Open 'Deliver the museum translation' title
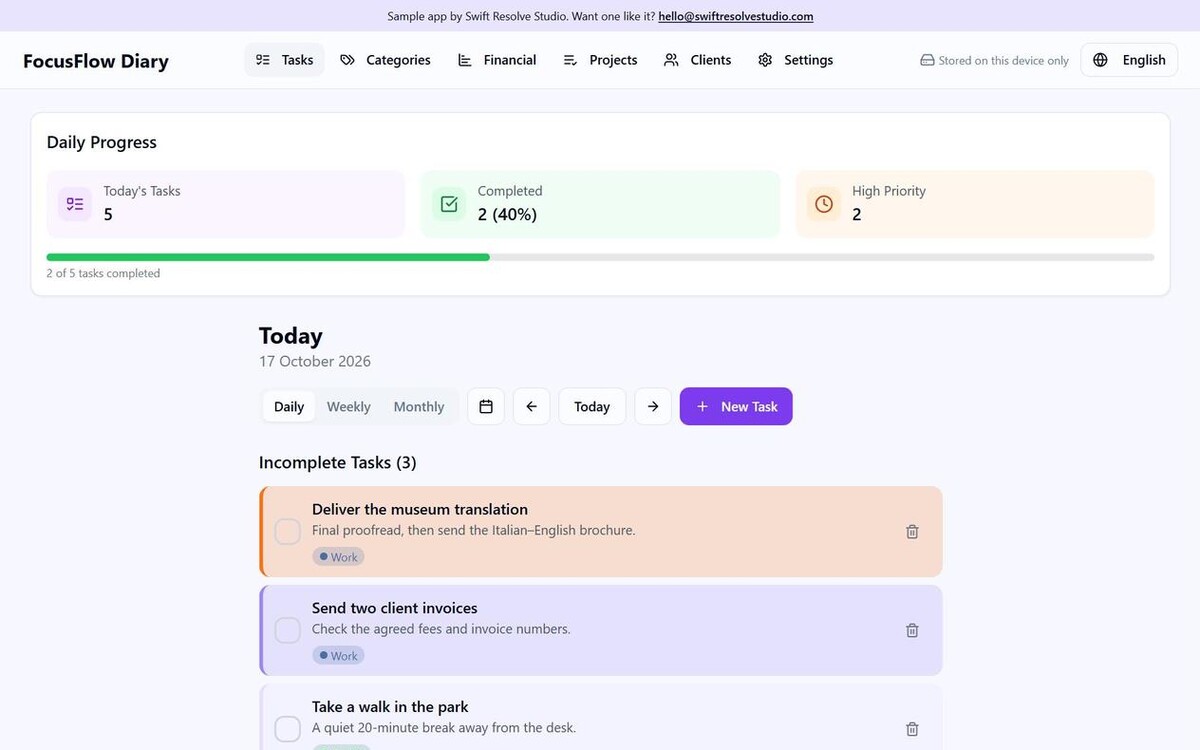The height and width of the screenshot is (750, 1200). (x=420, y=509)
